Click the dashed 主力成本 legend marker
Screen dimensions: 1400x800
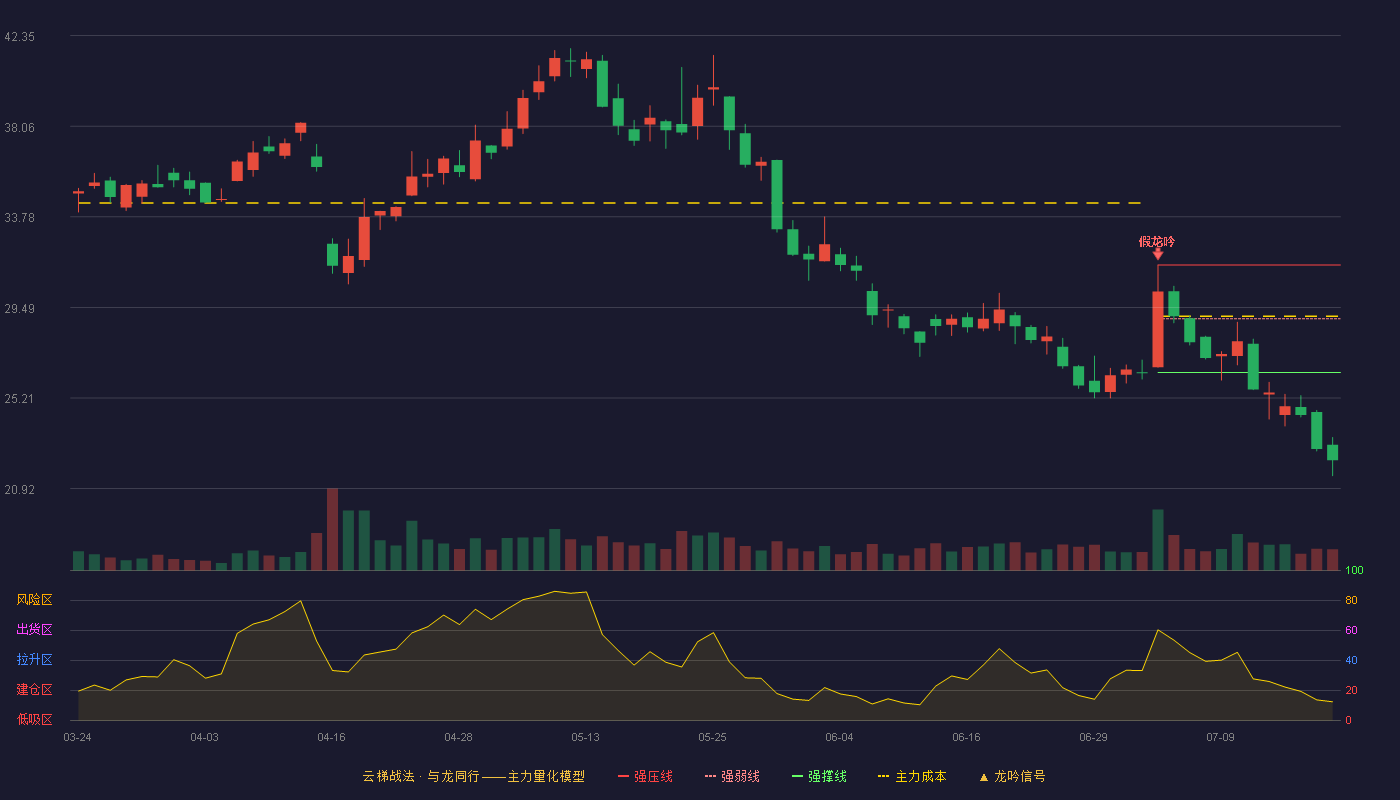(x=883, y=776)
